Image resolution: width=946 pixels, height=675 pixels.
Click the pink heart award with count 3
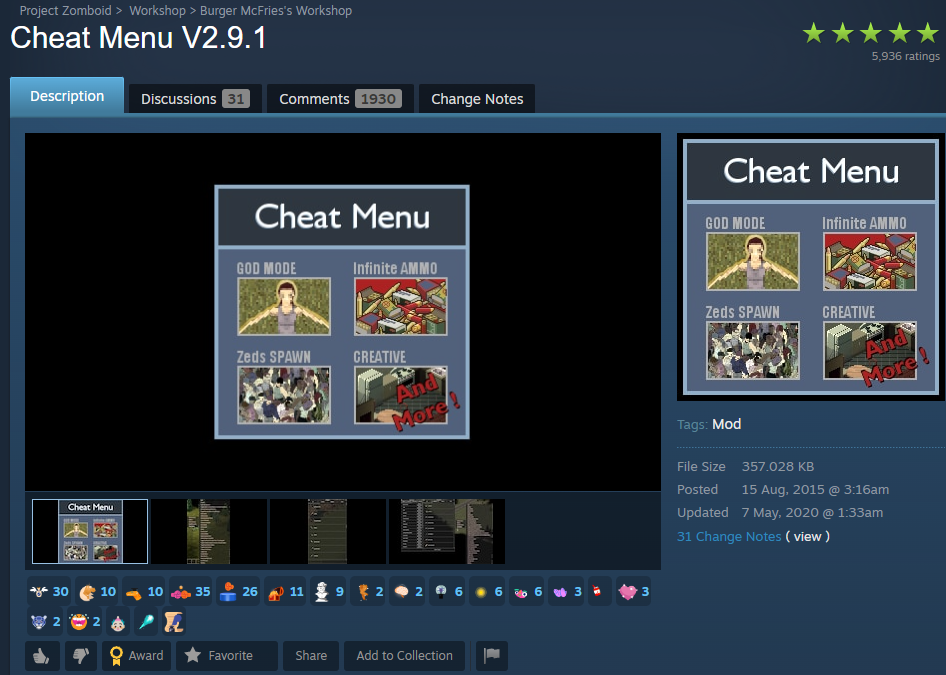point(633,592)
